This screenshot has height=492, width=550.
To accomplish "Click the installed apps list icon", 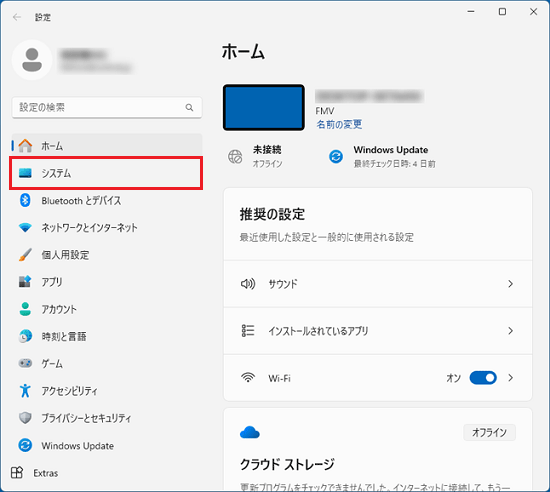I will [248, 331].
